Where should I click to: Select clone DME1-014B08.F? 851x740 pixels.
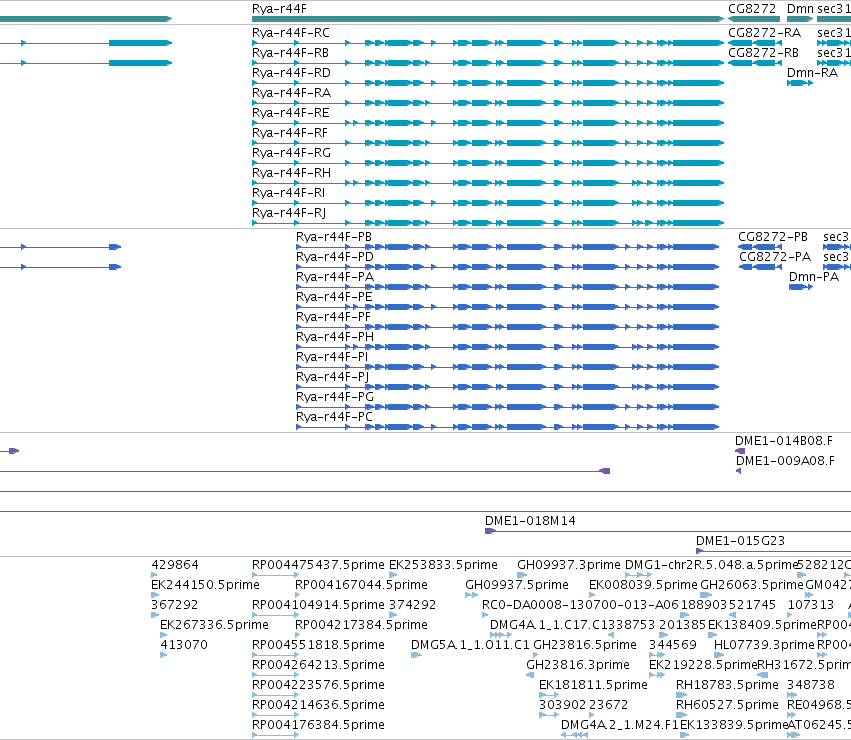click(x=784, y=441)
